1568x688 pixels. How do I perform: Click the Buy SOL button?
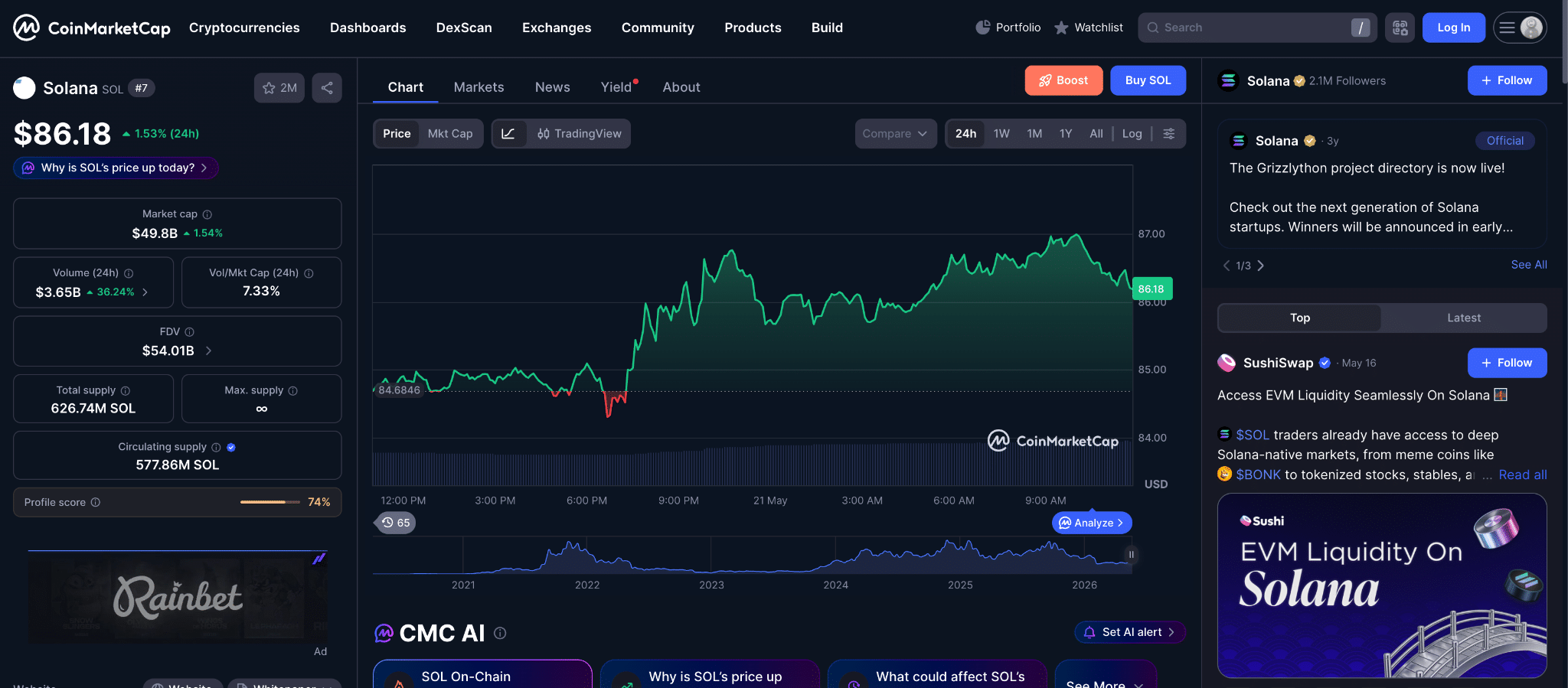pos(1148,80)
